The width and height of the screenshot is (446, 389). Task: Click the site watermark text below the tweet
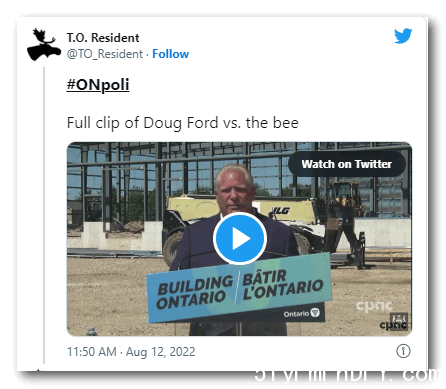click(348, 375)
